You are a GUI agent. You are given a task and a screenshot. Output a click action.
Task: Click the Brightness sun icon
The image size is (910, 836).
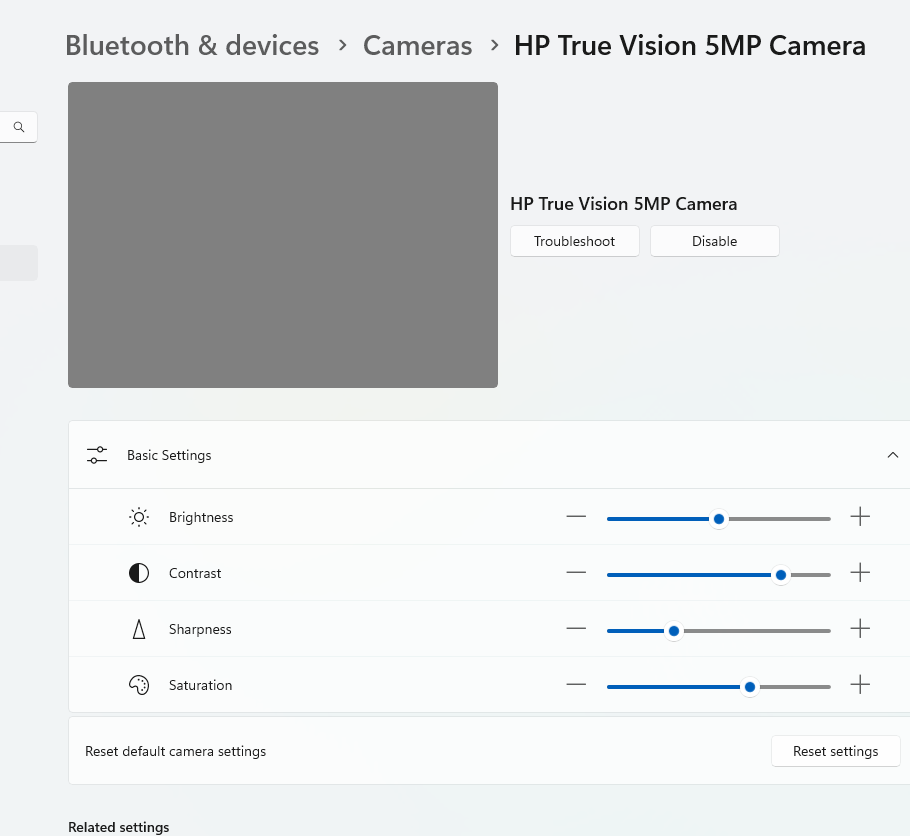coord(139,517)
